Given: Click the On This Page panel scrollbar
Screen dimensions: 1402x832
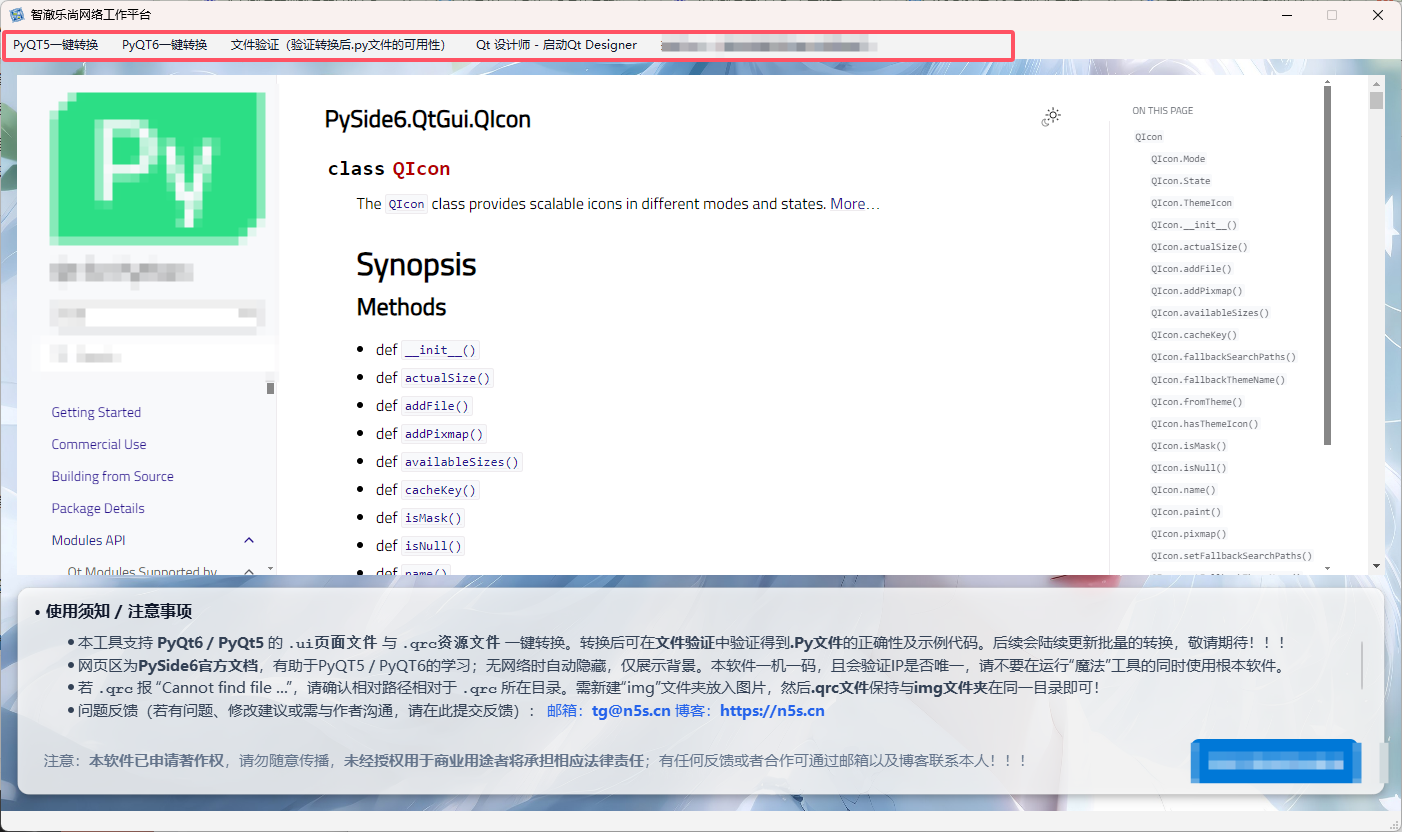Looking at the screenshot, I should 1329,260.
